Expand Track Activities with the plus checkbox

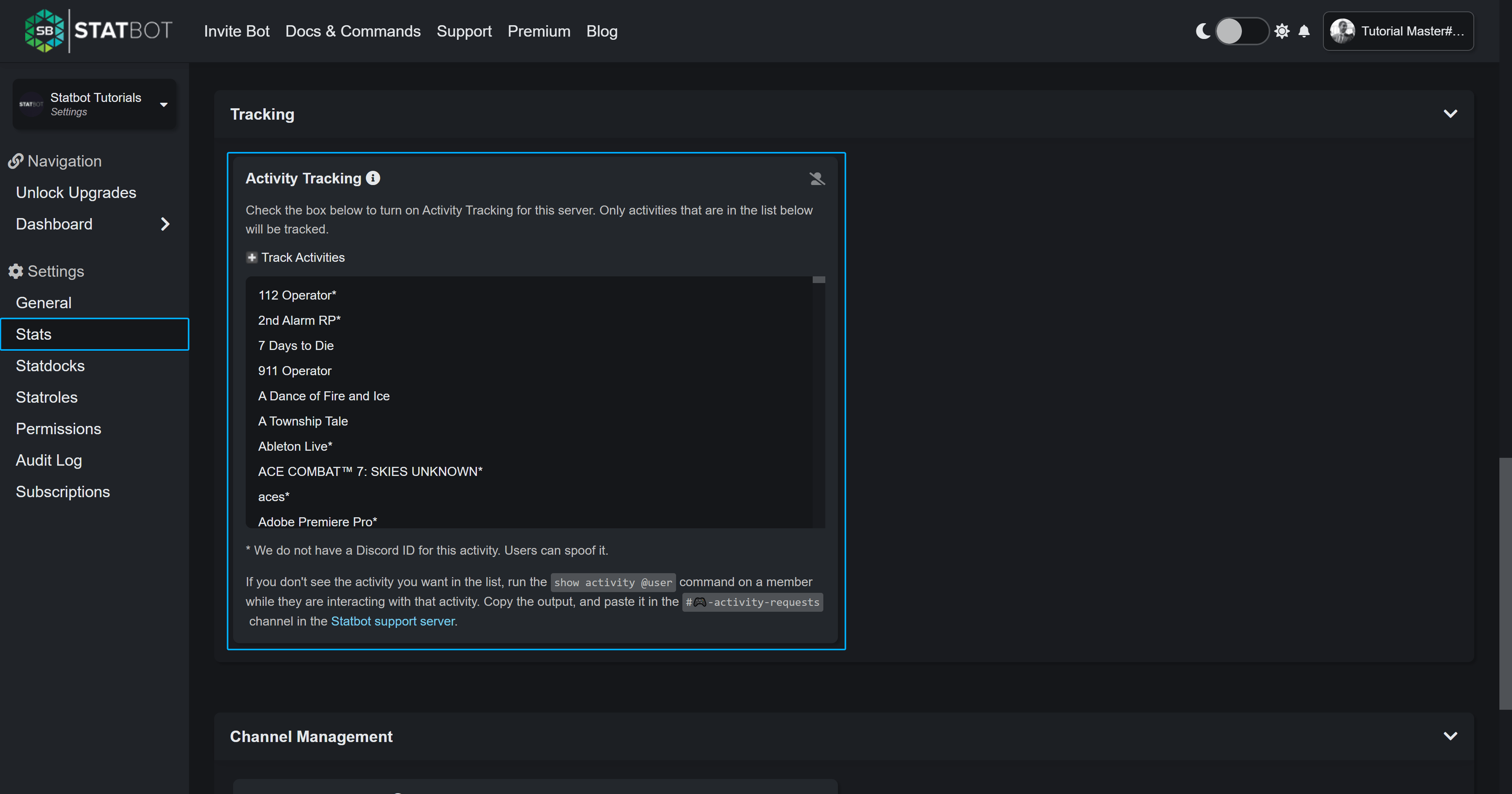point(252,257)
